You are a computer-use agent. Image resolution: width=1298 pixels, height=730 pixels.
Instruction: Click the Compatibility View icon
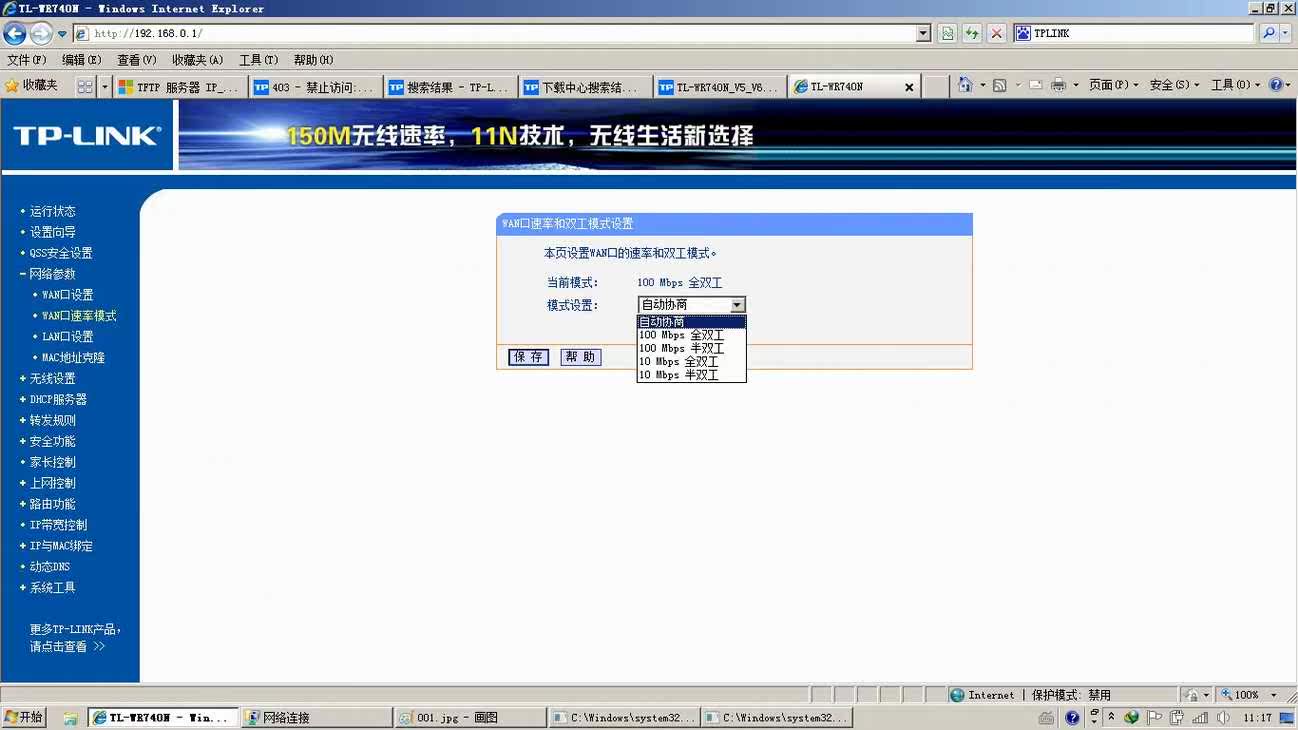(947, 33)
